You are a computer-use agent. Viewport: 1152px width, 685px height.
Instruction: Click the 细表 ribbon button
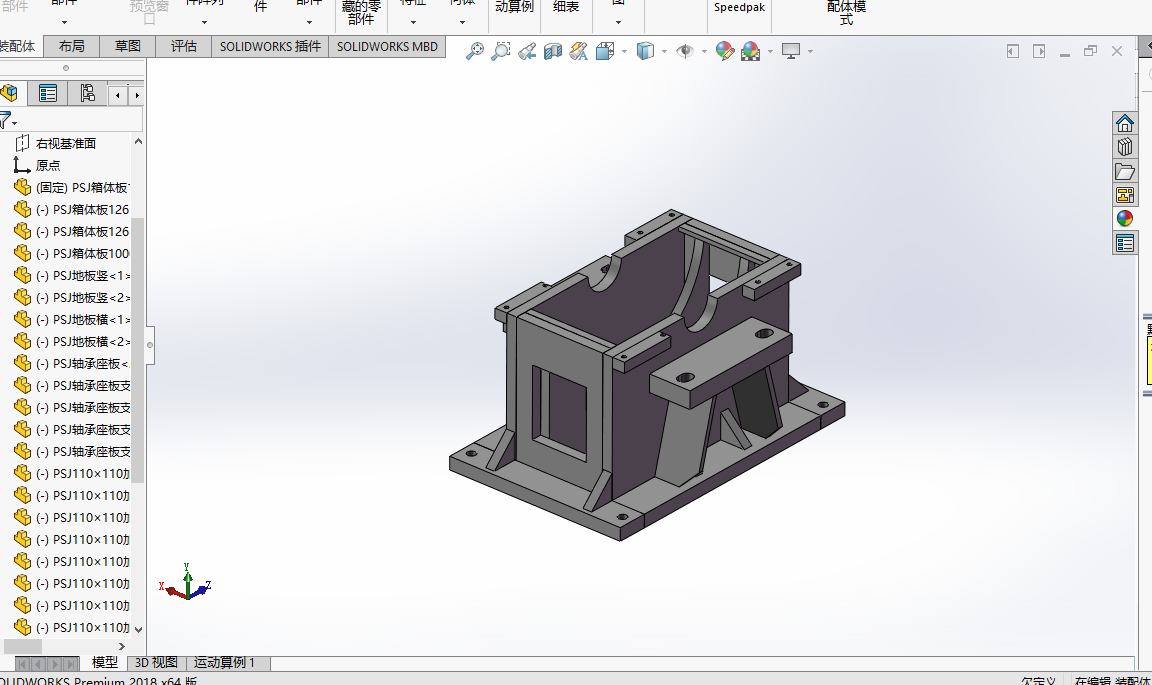pos(566,7)
